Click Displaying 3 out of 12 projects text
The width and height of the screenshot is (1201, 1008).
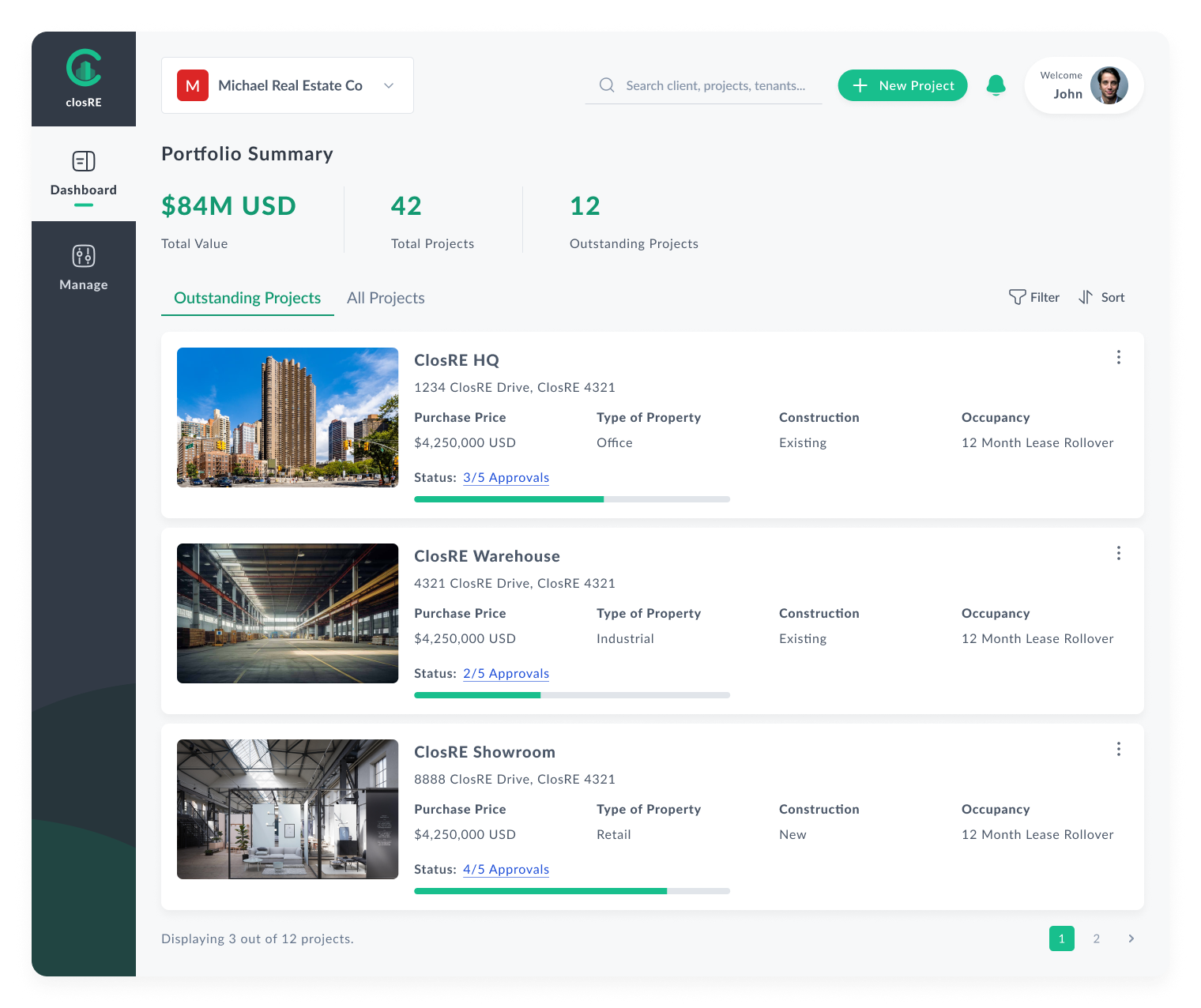[258, 938]
